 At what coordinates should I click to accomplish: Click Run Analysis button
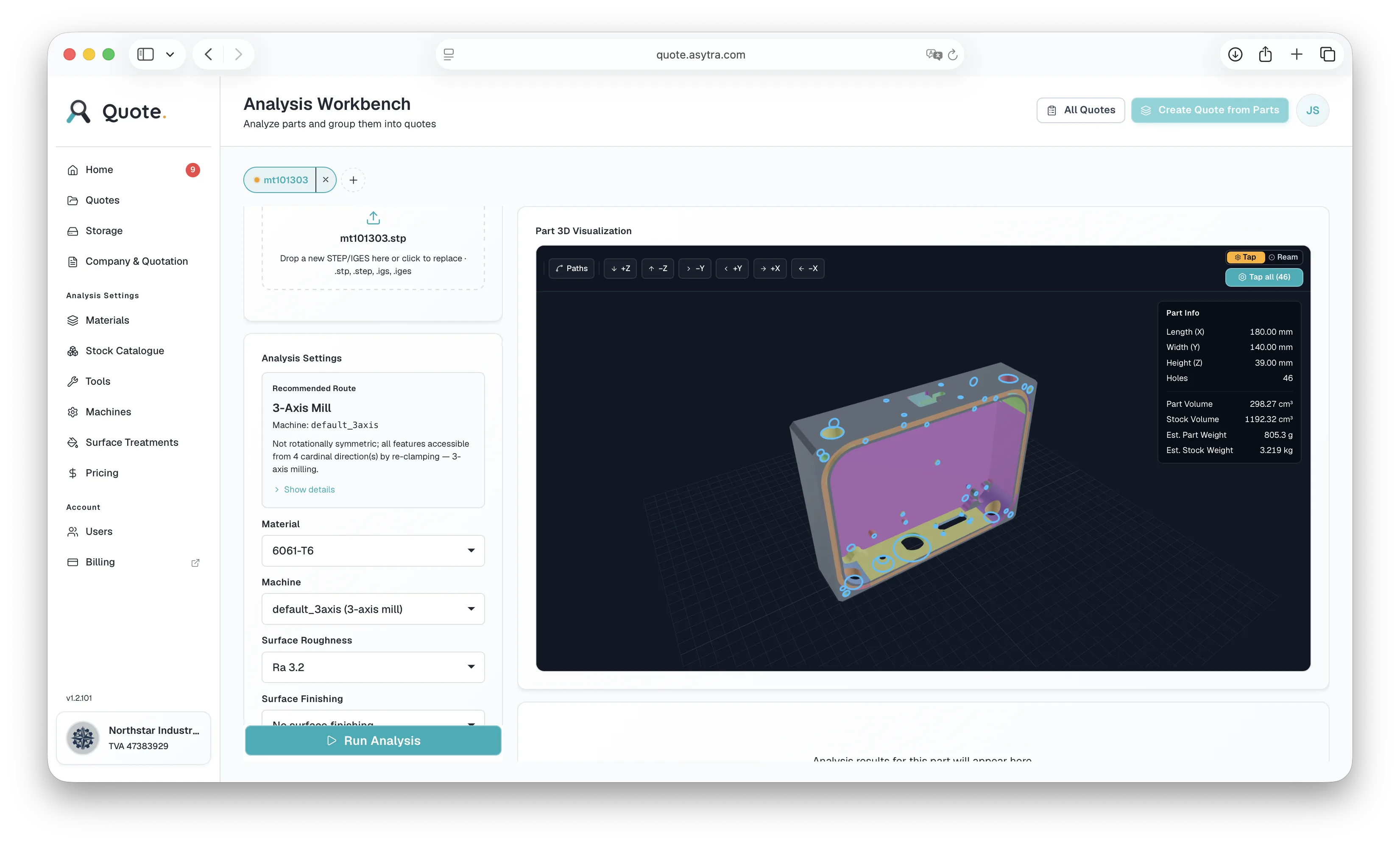(373, 740)
